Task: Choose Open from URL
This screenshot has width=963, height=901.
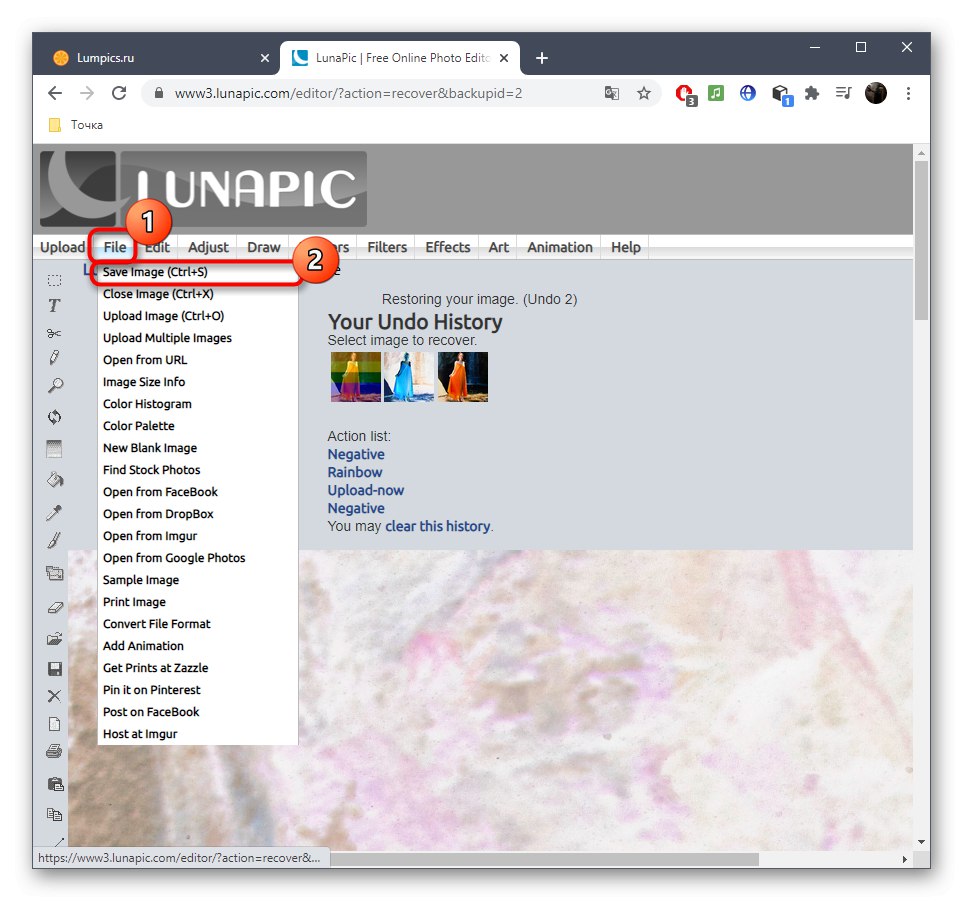Action: coord(197,360)
